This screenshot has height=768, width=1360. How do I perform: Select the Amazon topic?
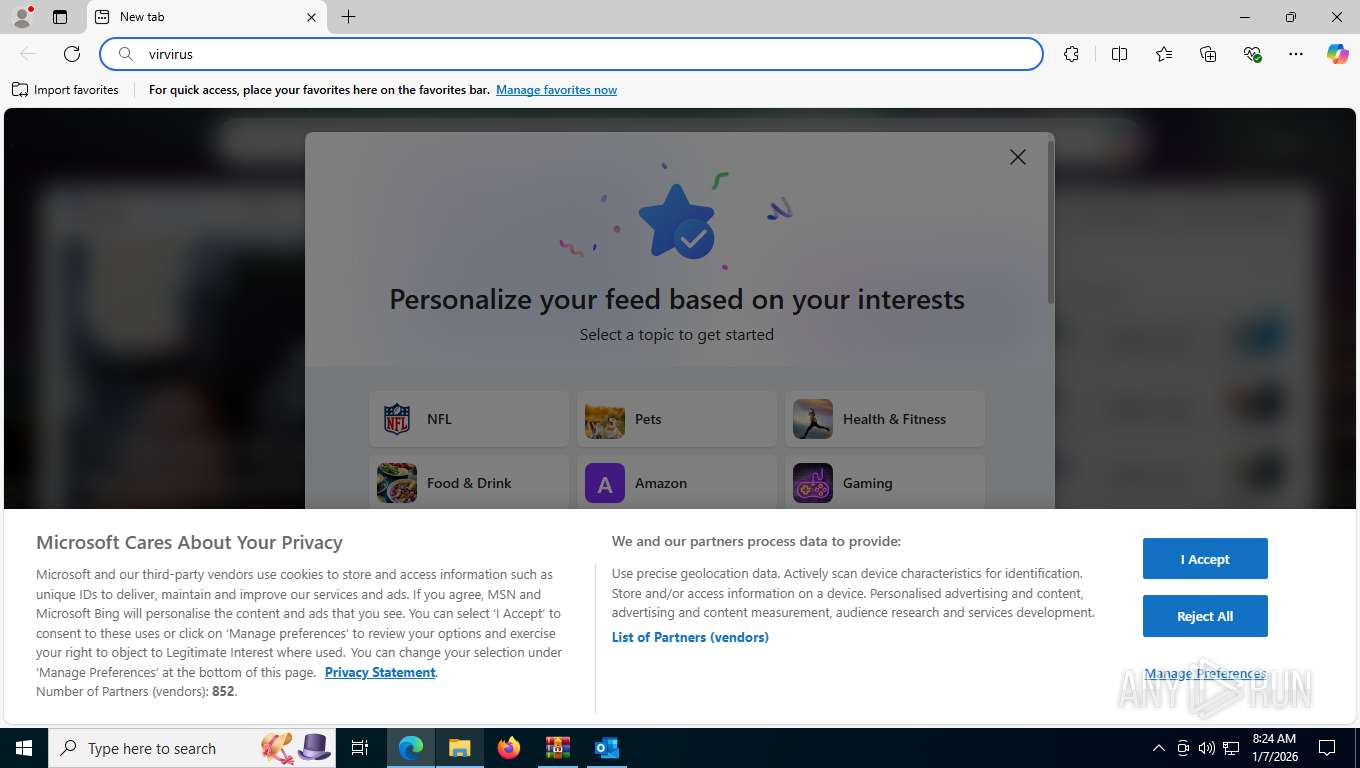coord(677,483)
